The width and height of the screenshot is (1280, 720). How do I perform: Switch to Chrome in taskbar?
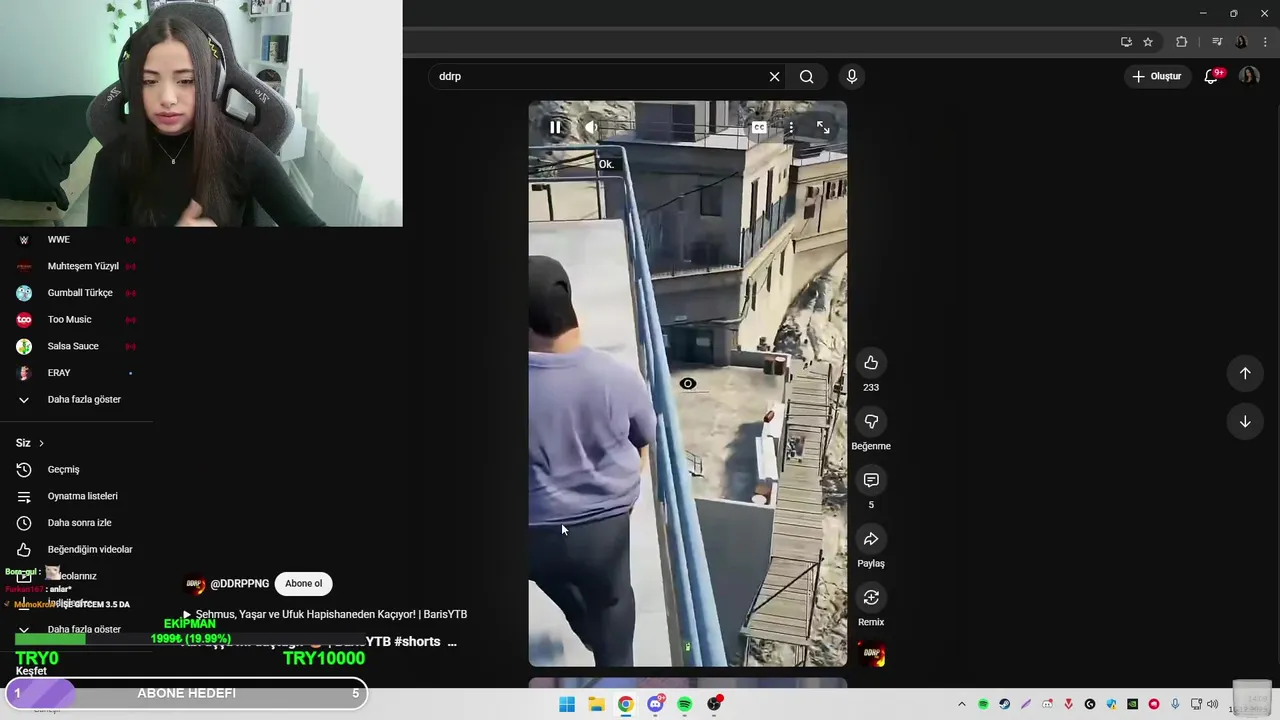625,705
